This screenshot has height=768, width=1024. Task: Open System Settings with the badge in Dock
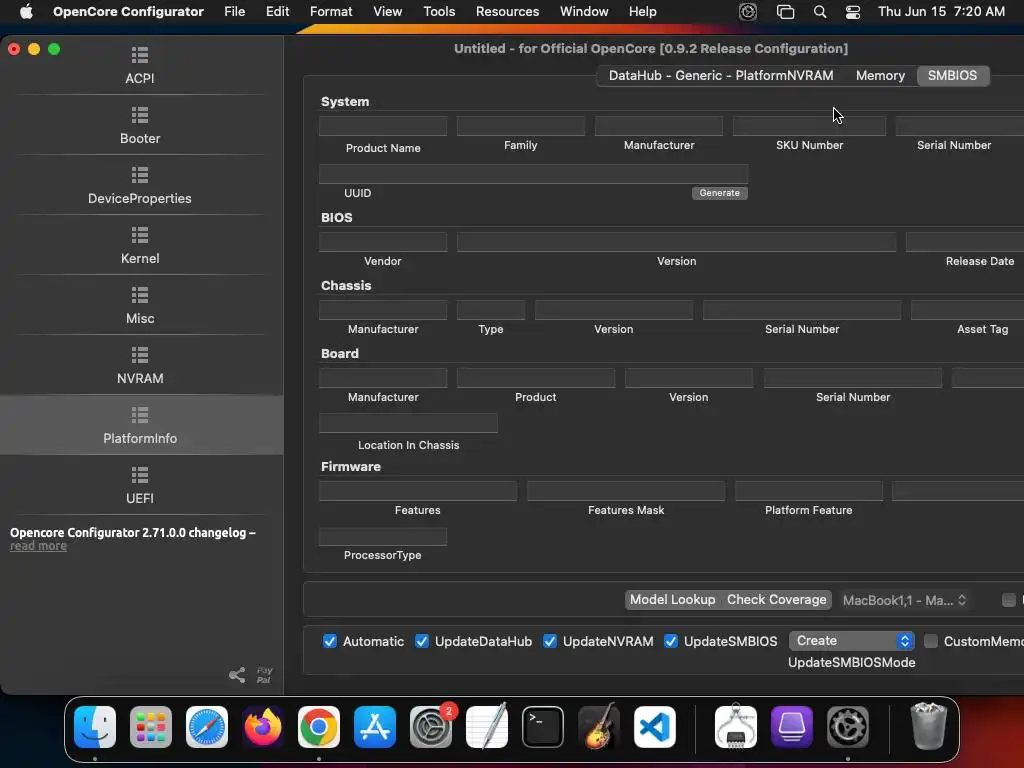[431, 726]
